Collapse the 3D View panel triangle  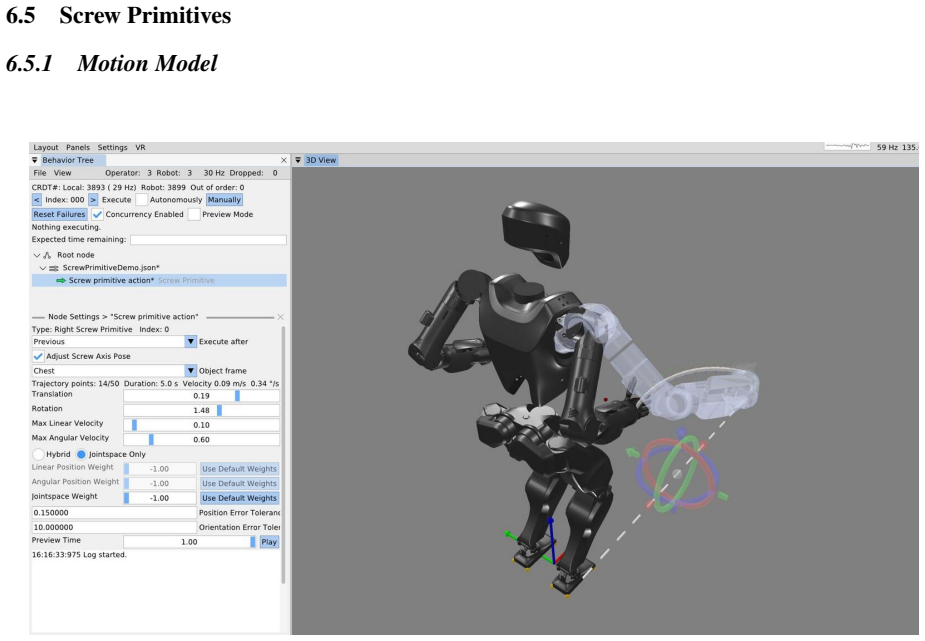pos(299,160)
